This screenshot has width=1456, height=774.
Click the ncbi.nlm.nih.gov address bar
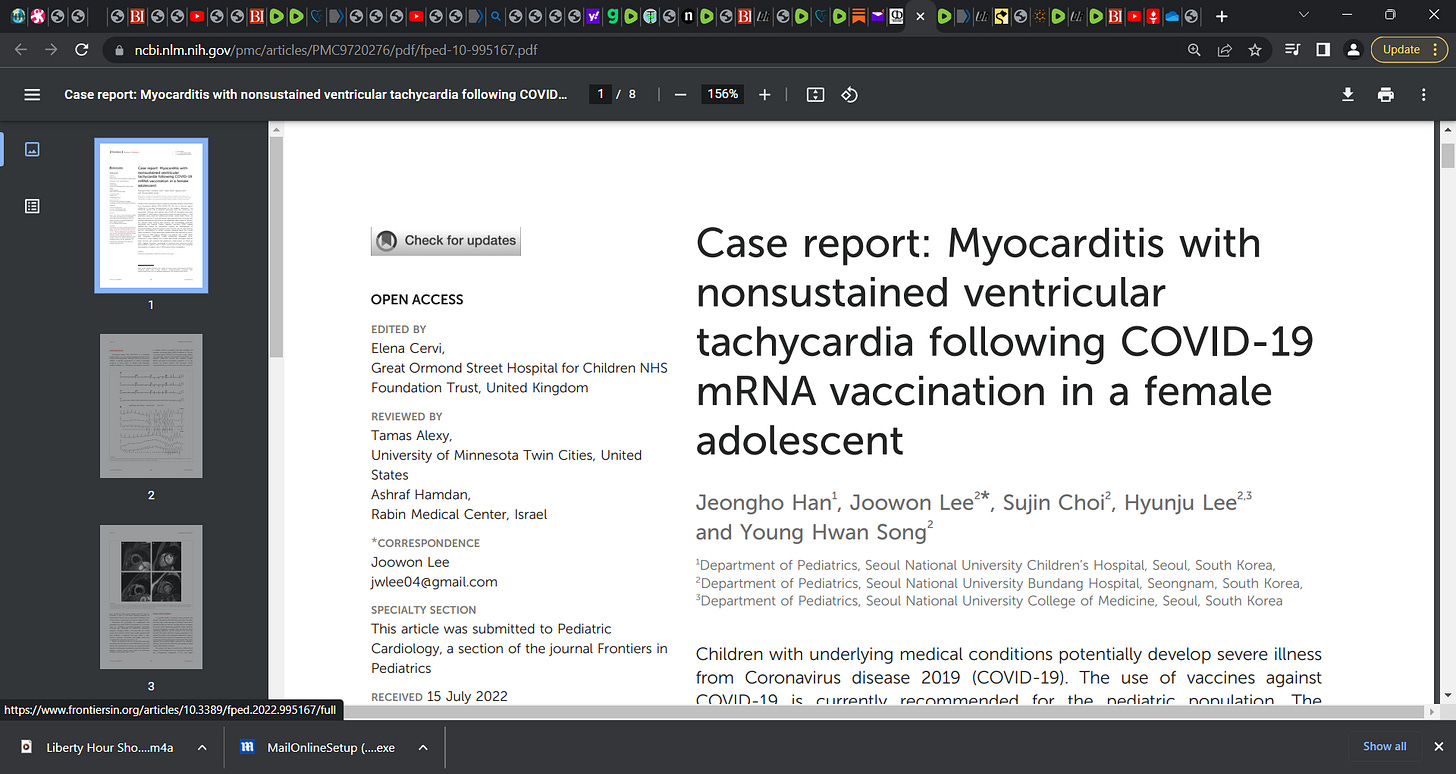point(640,50)
